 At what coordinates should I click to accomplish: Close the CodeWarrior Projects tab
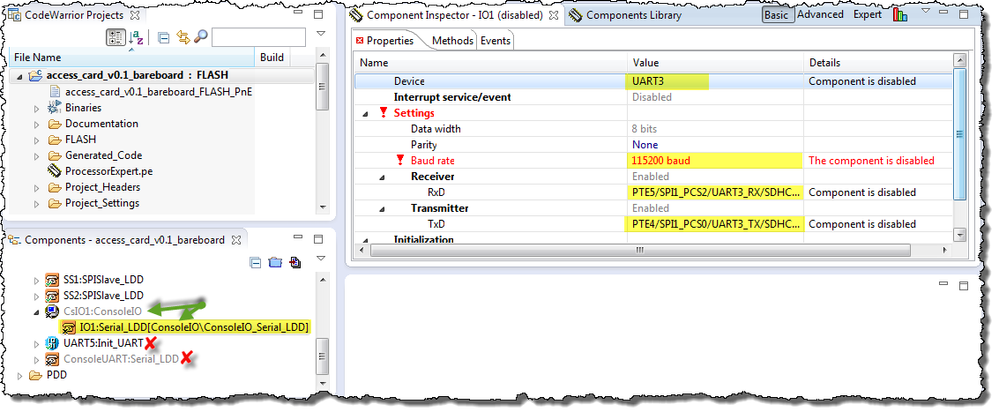click(135, 14)
